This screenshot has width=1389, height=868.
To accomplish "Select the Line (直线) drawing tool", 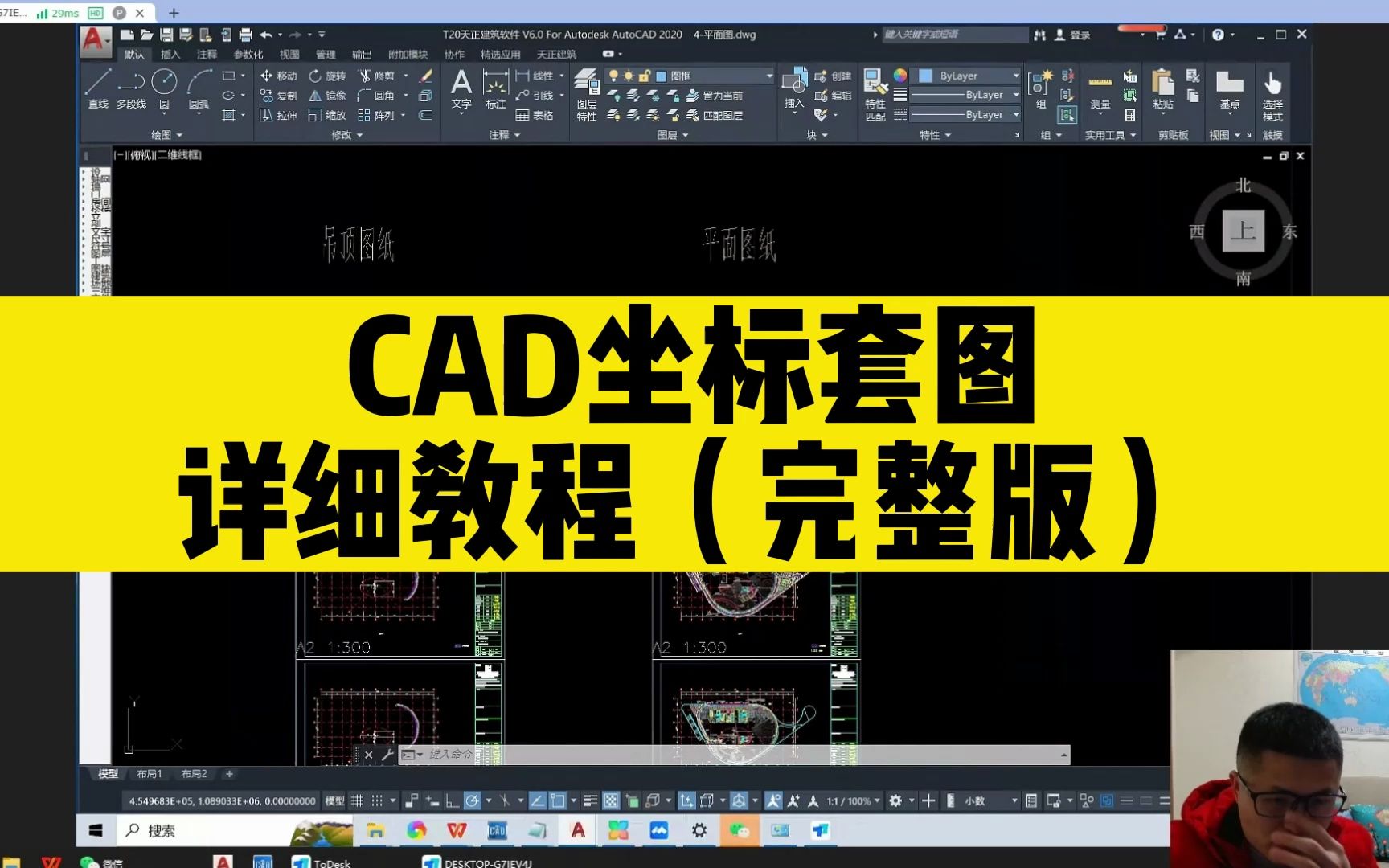I will pos(98,88).
